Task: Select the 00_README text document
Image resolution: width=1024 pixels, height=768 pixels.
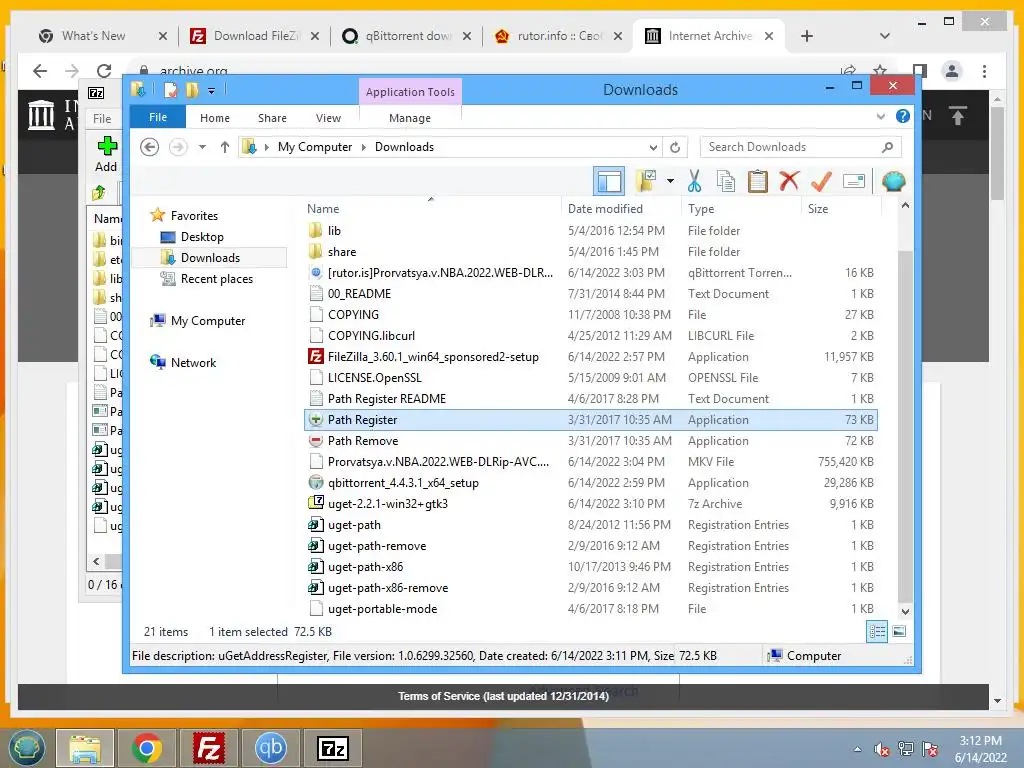Action: point(591,294)
